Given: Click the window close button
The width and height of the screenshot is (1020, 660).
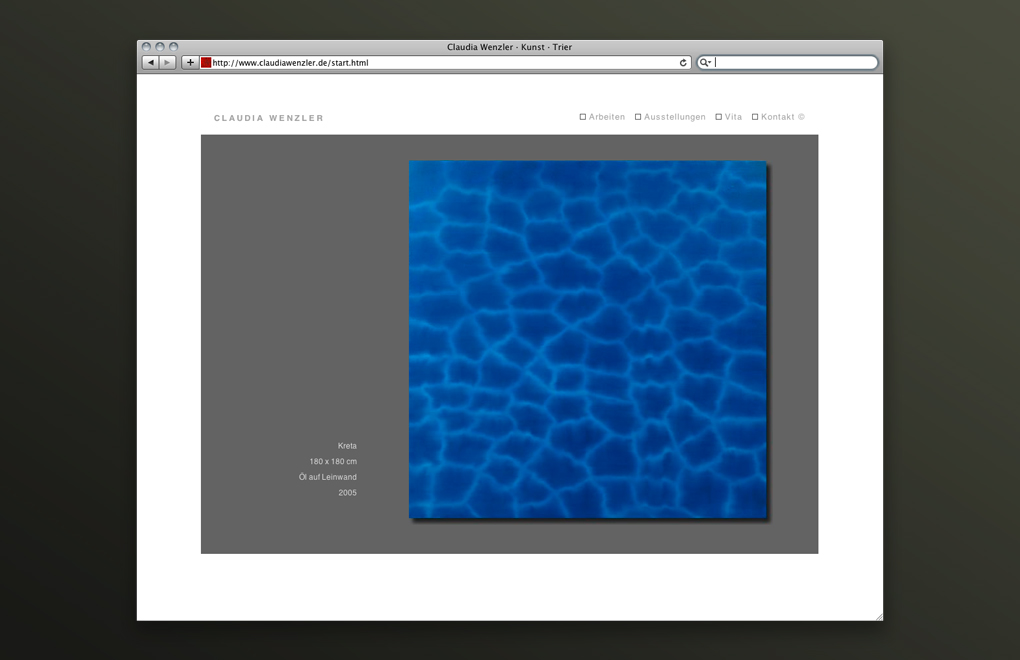Looking at the screenshot, I should [x=147, y=47].
